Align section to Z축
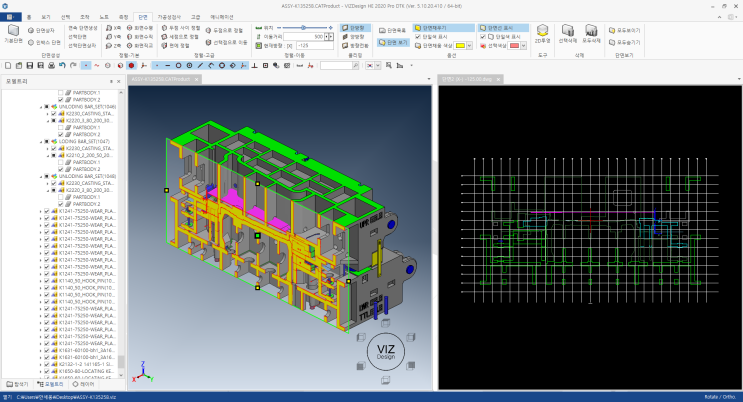 coord(113,46)
